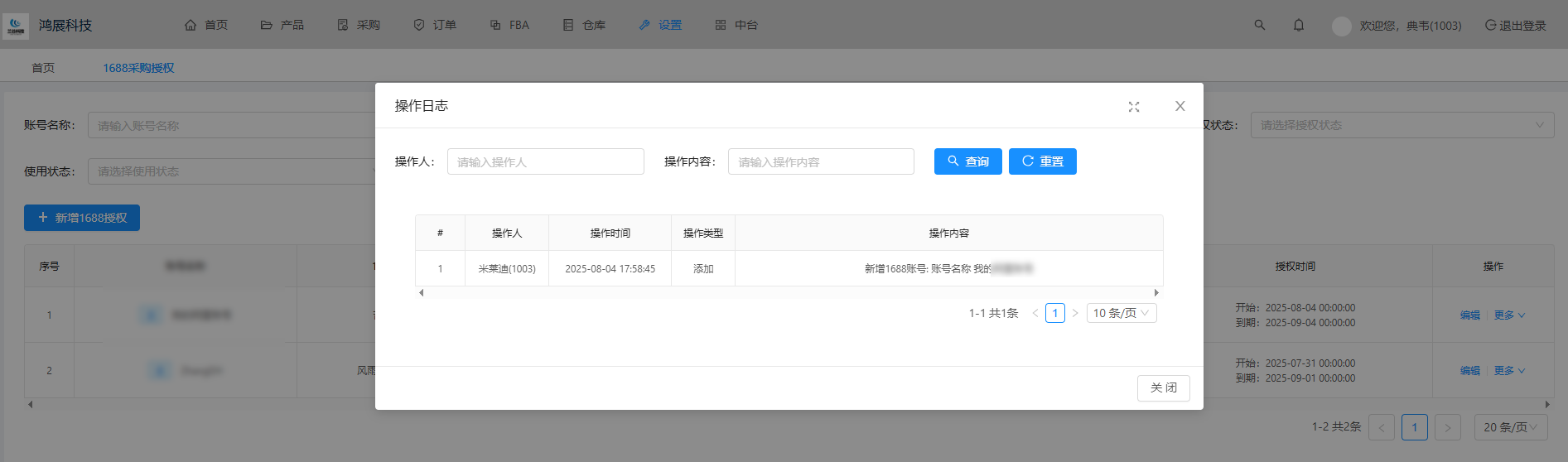1568x462 pixels.
Task: Click the 关闭 button in dialog footer
Action: click(x=1163, y=387)
